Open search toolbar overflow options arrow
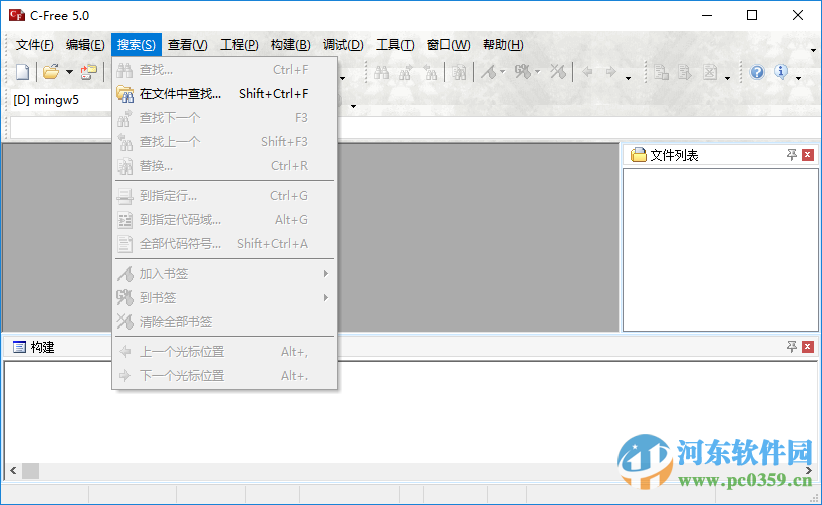The width and height of the screenshot is (822, 505). [629, 79]
